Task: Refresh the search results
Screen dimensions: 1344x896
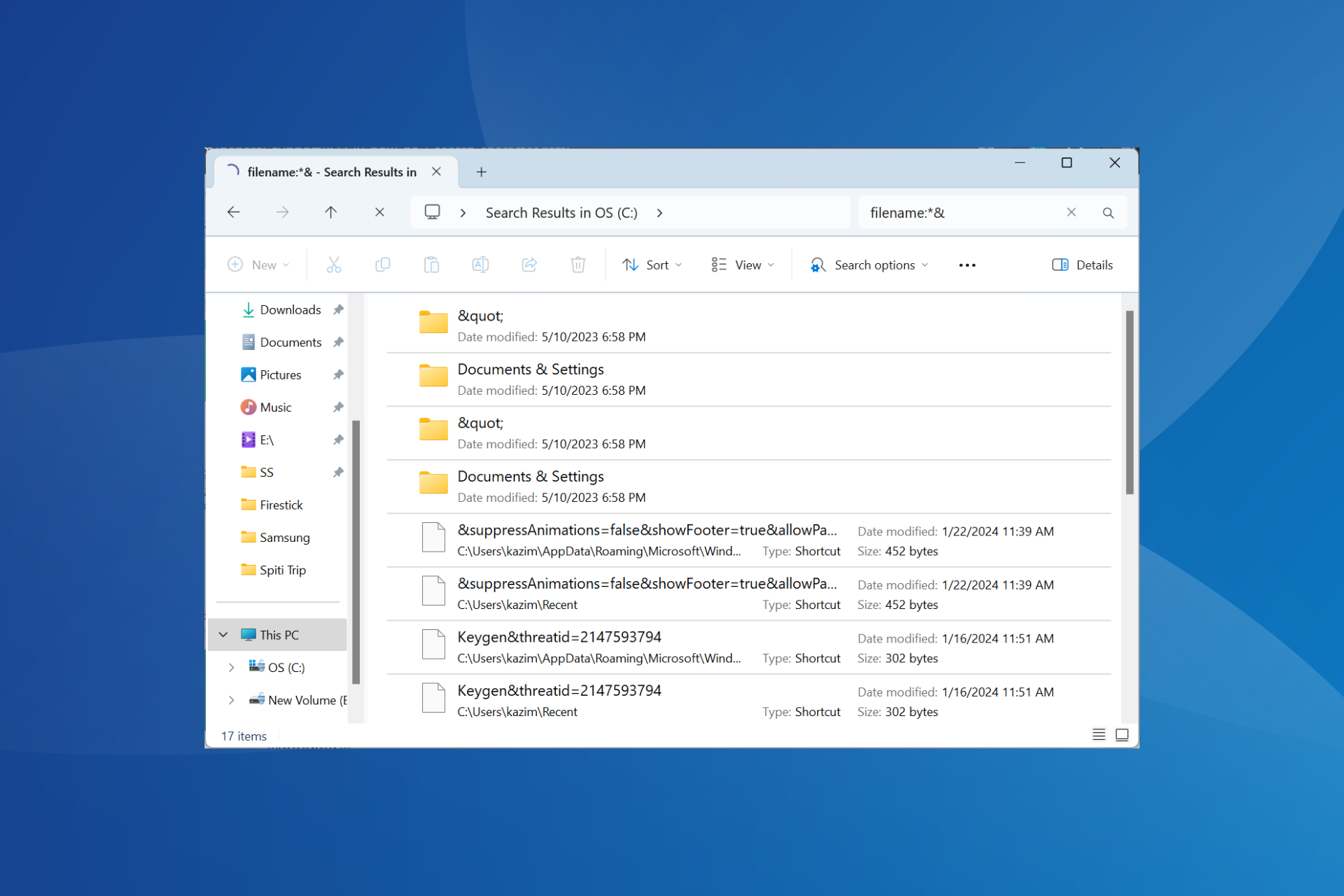Action: click(380, 212)
